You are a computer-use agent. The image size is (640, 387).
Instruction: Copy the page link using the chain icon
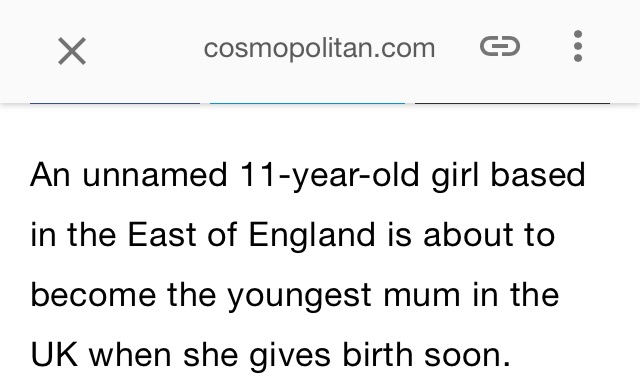500,46
